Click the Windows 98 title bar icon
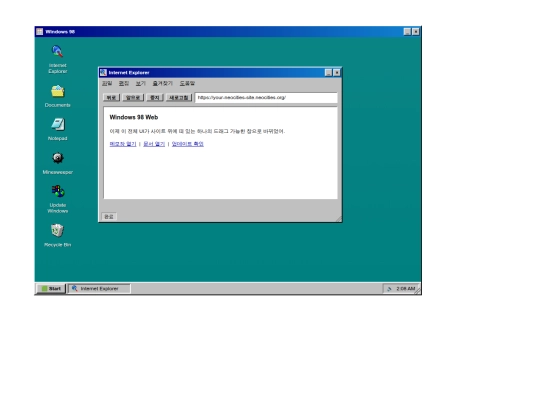 point(40,32)
